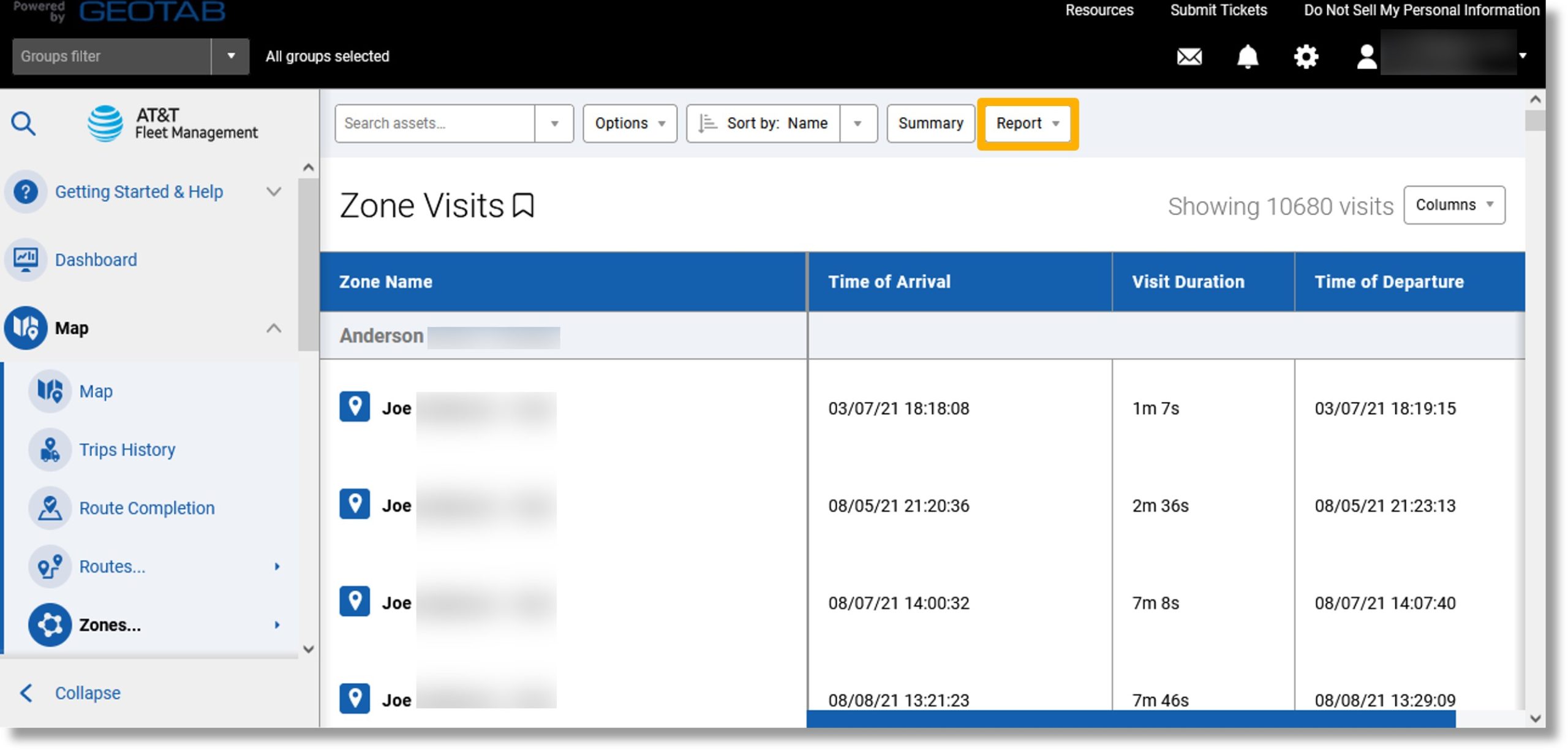Click zone pin icon in 03/07/21 18:18:08 row
This screenshot has height=750, width=1568.
pos(355,407)
